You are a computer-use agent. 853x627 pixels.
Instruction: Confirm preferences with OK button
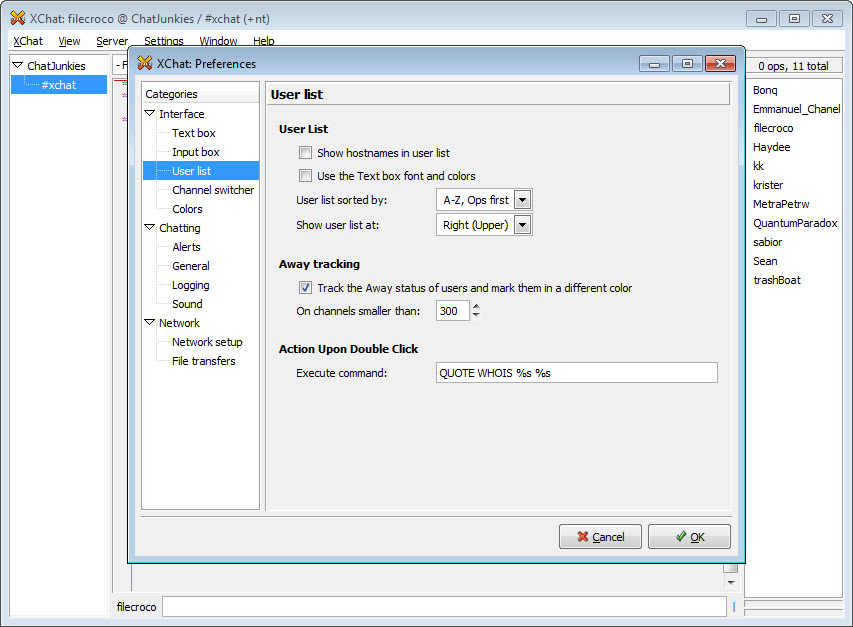click(x=689, y=537)
